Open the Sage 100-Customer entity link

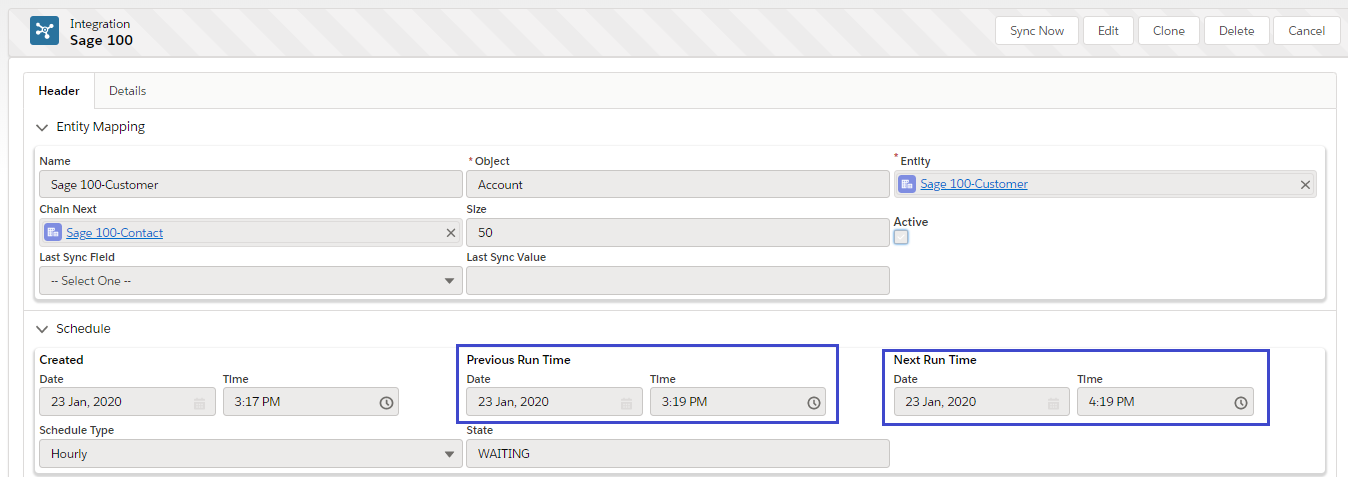(974, 184)
